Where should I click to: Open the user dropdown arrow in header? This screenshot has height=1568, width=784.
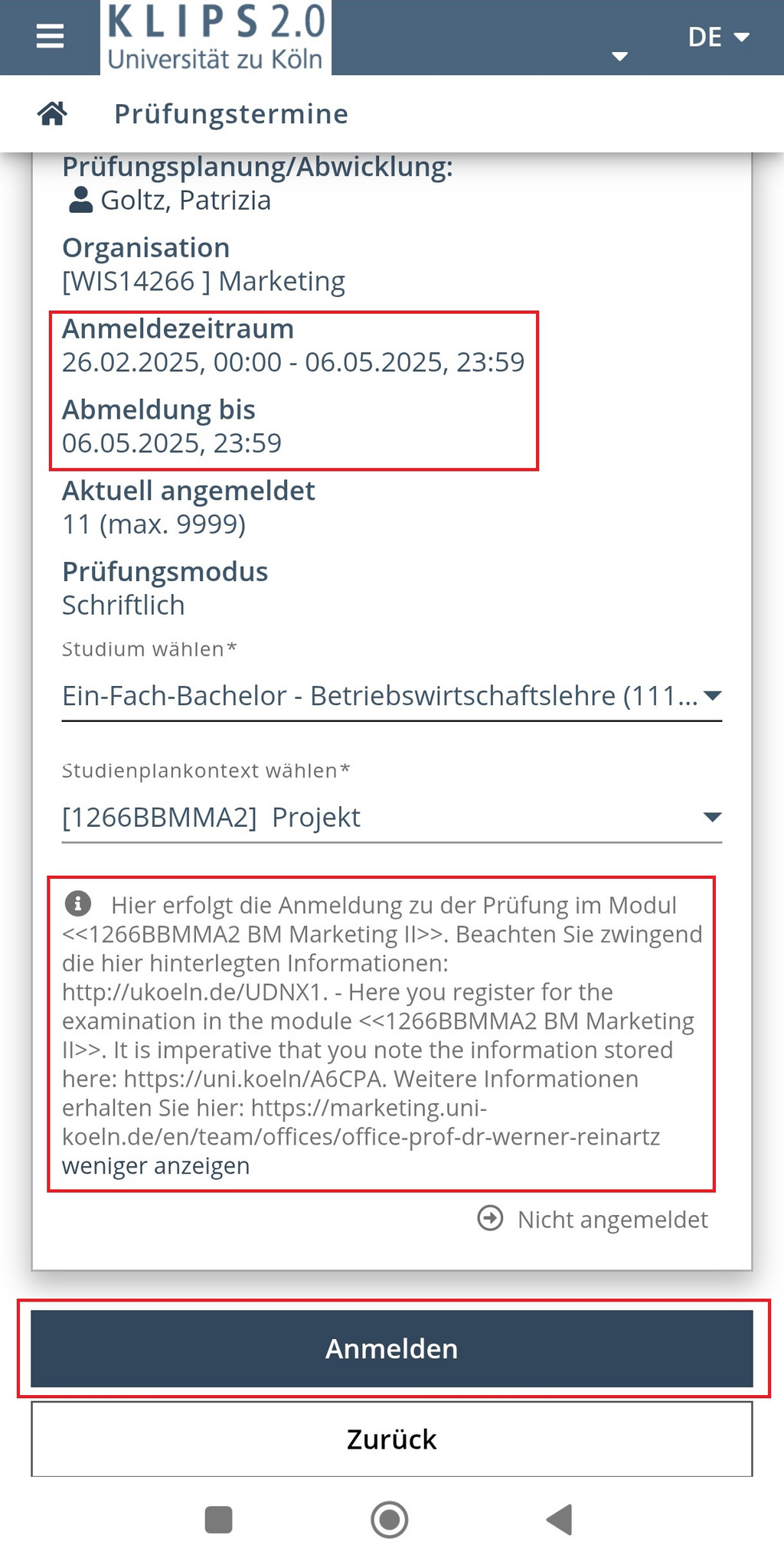[x=620, y=56]
